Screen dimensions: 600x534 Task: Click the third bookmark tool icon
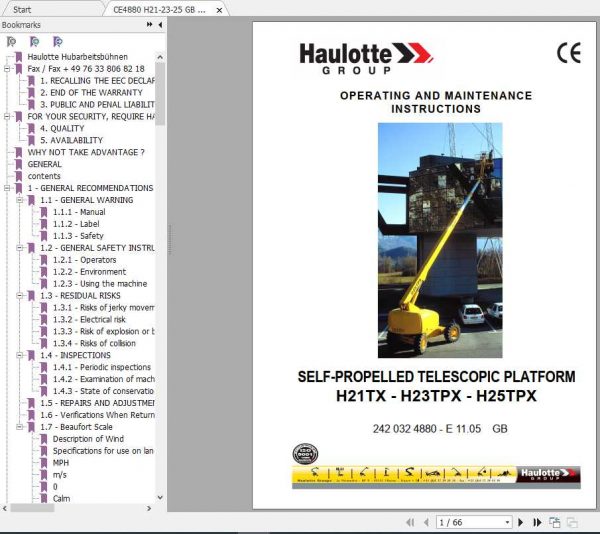(57, 42)
